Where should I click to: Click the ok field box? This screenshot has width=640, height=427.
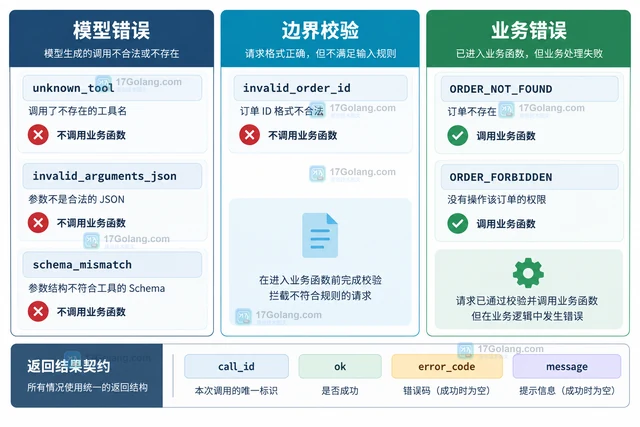coord(340,366)
